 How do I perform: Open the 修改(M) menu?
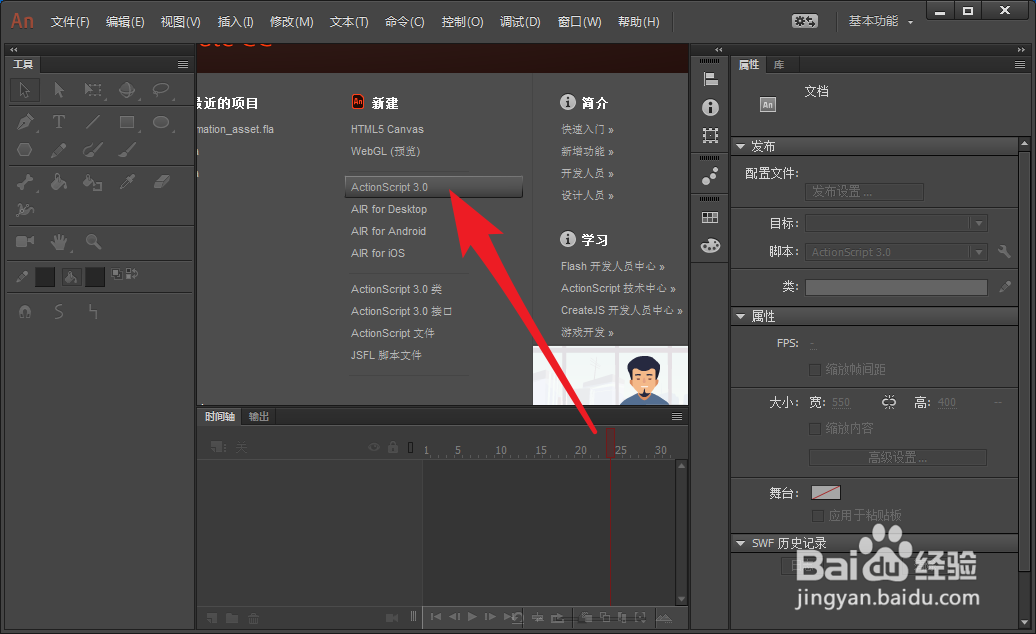click(291, 22)
